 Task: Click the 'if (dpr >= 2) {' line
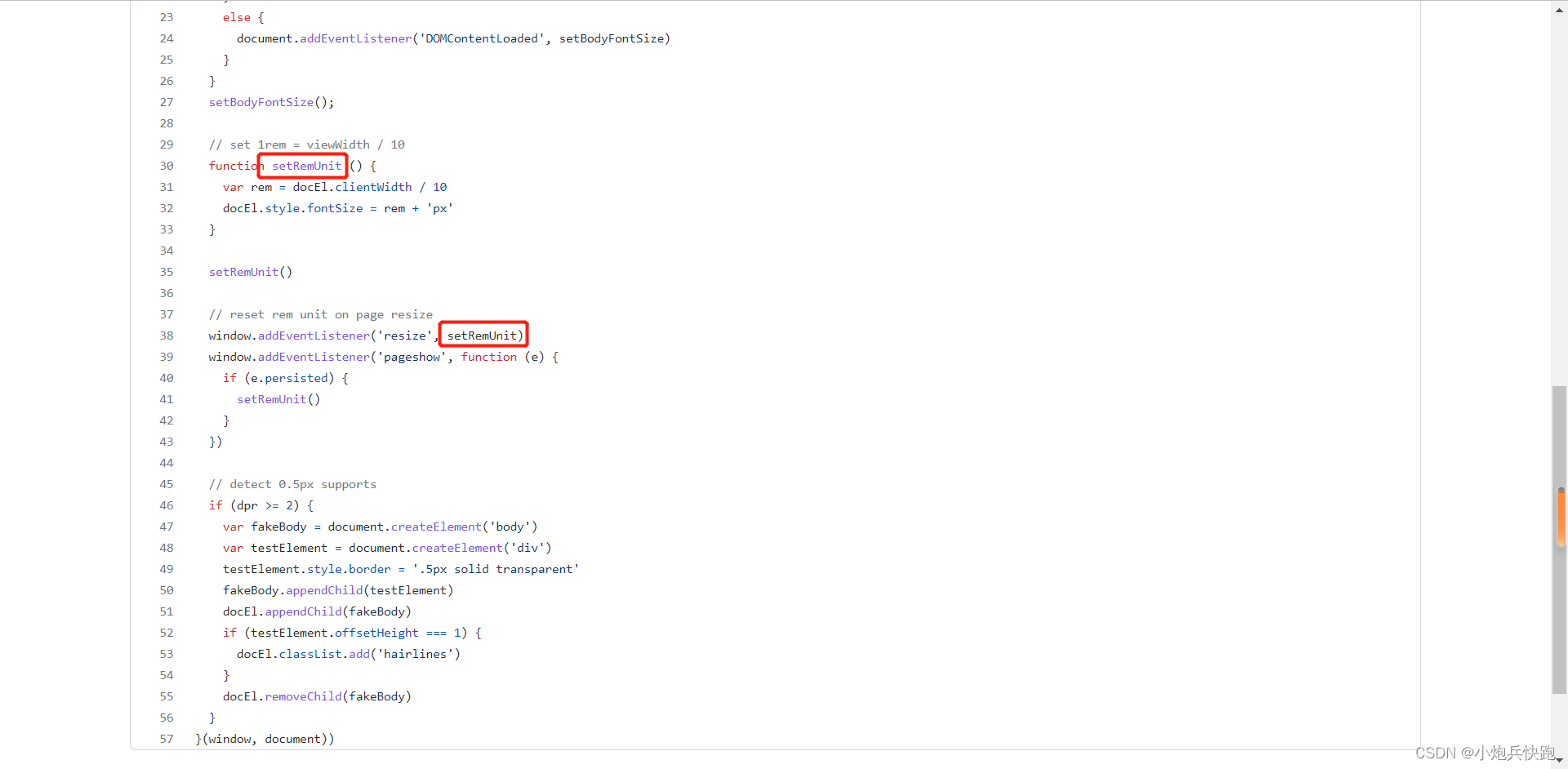pos(261,505)
